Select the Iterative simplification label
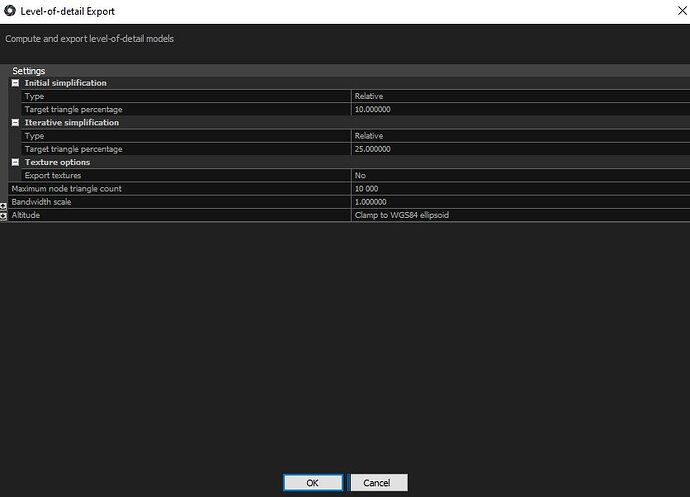 point(72,122)
